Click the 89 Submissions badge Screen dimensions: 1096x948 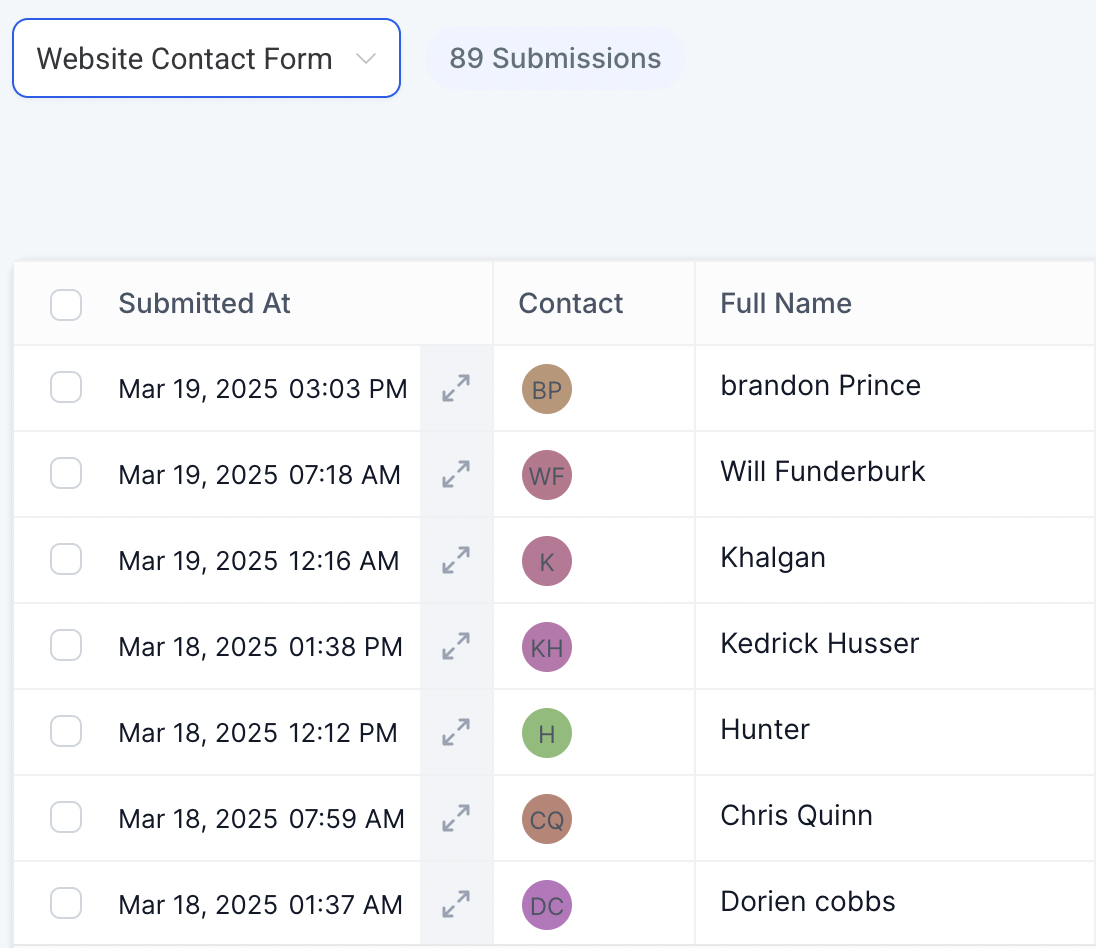pos(555,59)
